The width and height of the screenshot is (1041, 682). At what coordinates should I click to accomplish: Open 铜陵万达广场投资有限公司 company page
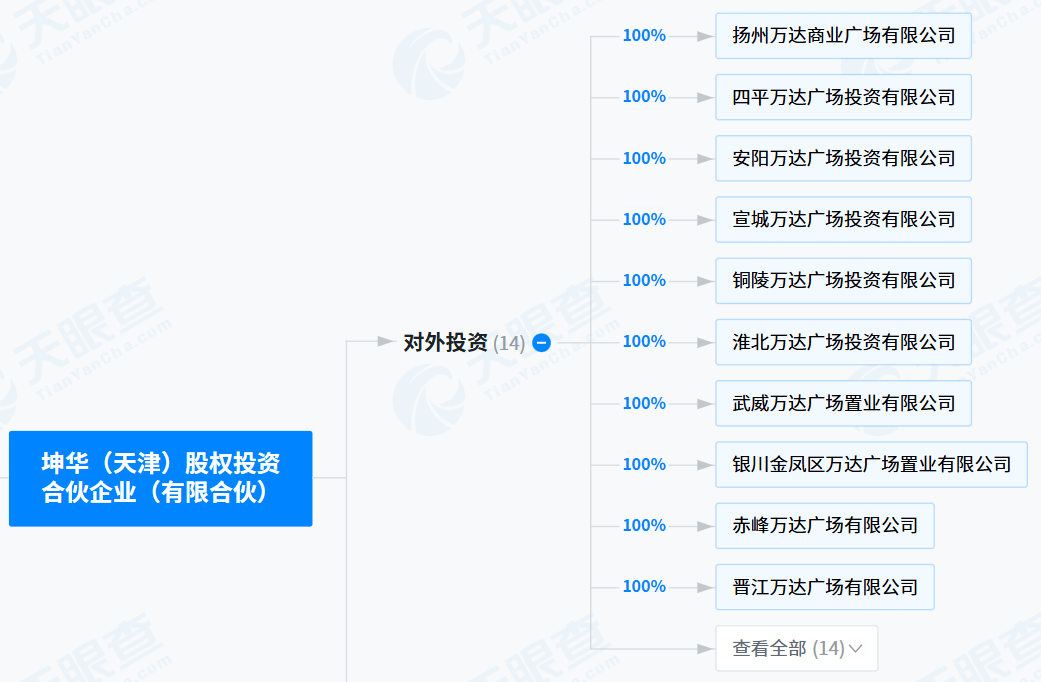(843, 280)
